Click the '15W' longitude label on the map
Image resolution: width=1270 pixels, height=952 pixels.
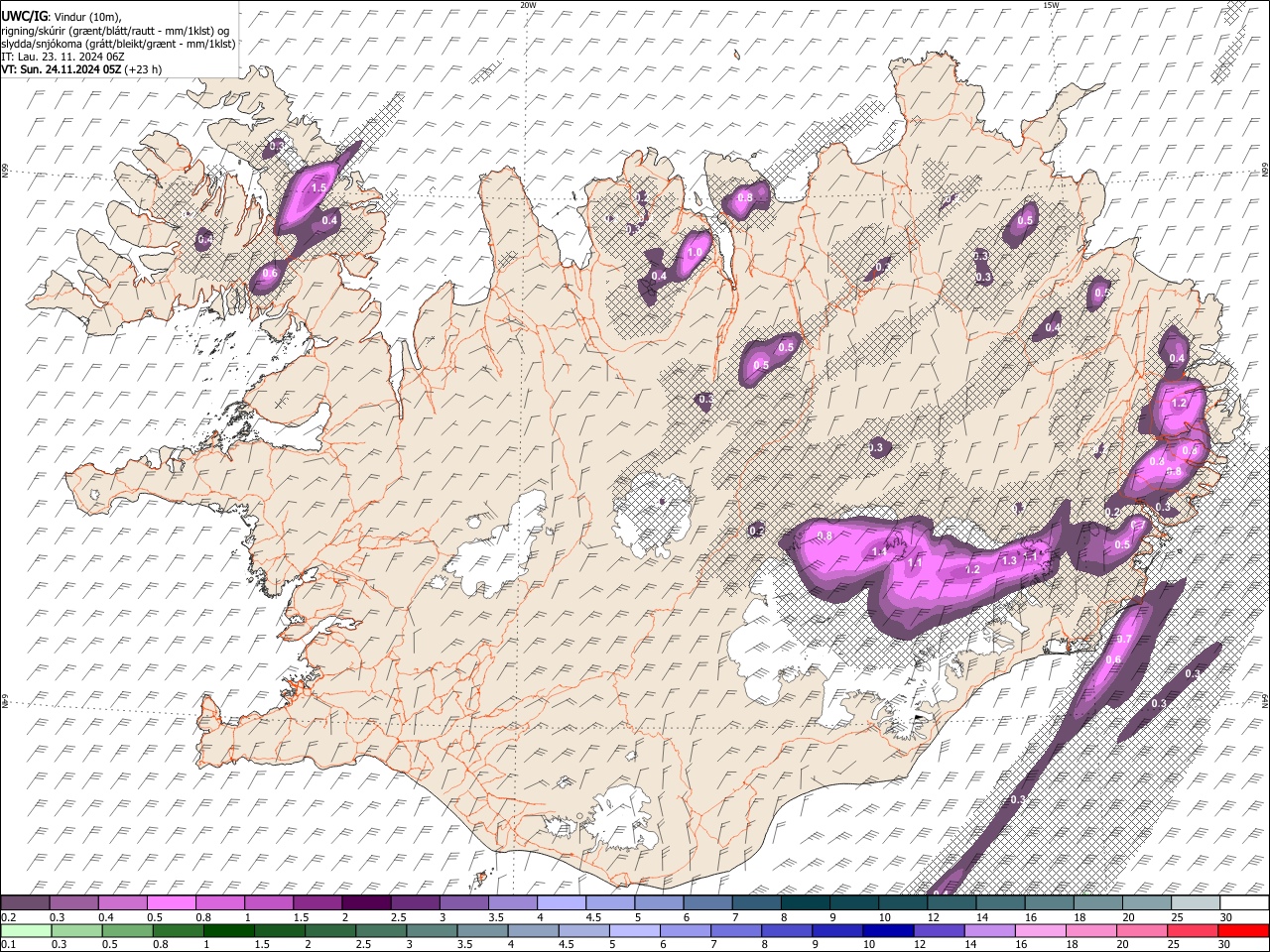pos(1050,5)
